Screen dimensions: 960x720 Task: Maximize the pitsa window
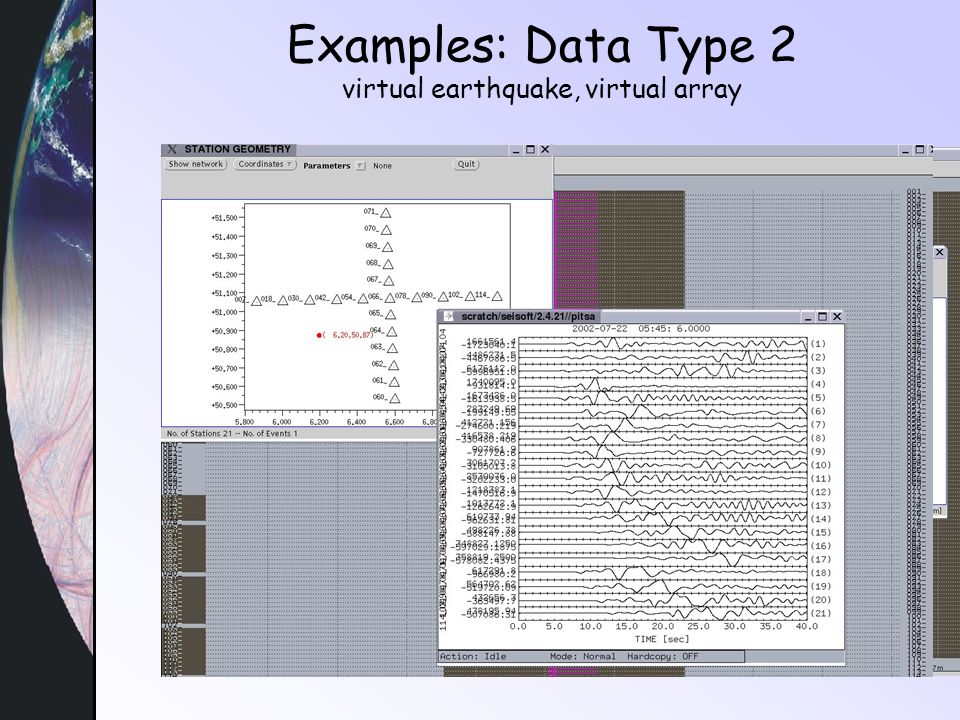click(x=822, y=317)
